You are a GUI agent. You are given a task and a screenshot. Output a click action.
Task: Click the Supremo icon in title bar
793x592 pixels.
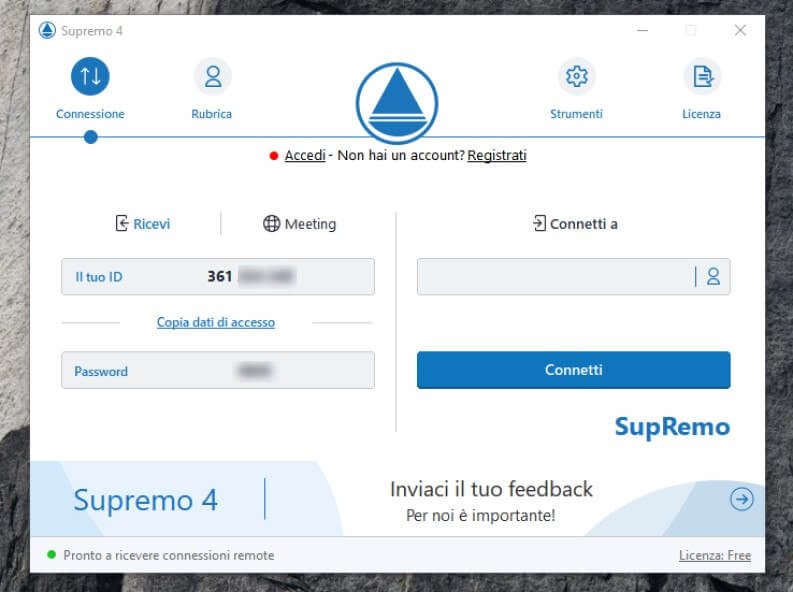click(47, 30)
